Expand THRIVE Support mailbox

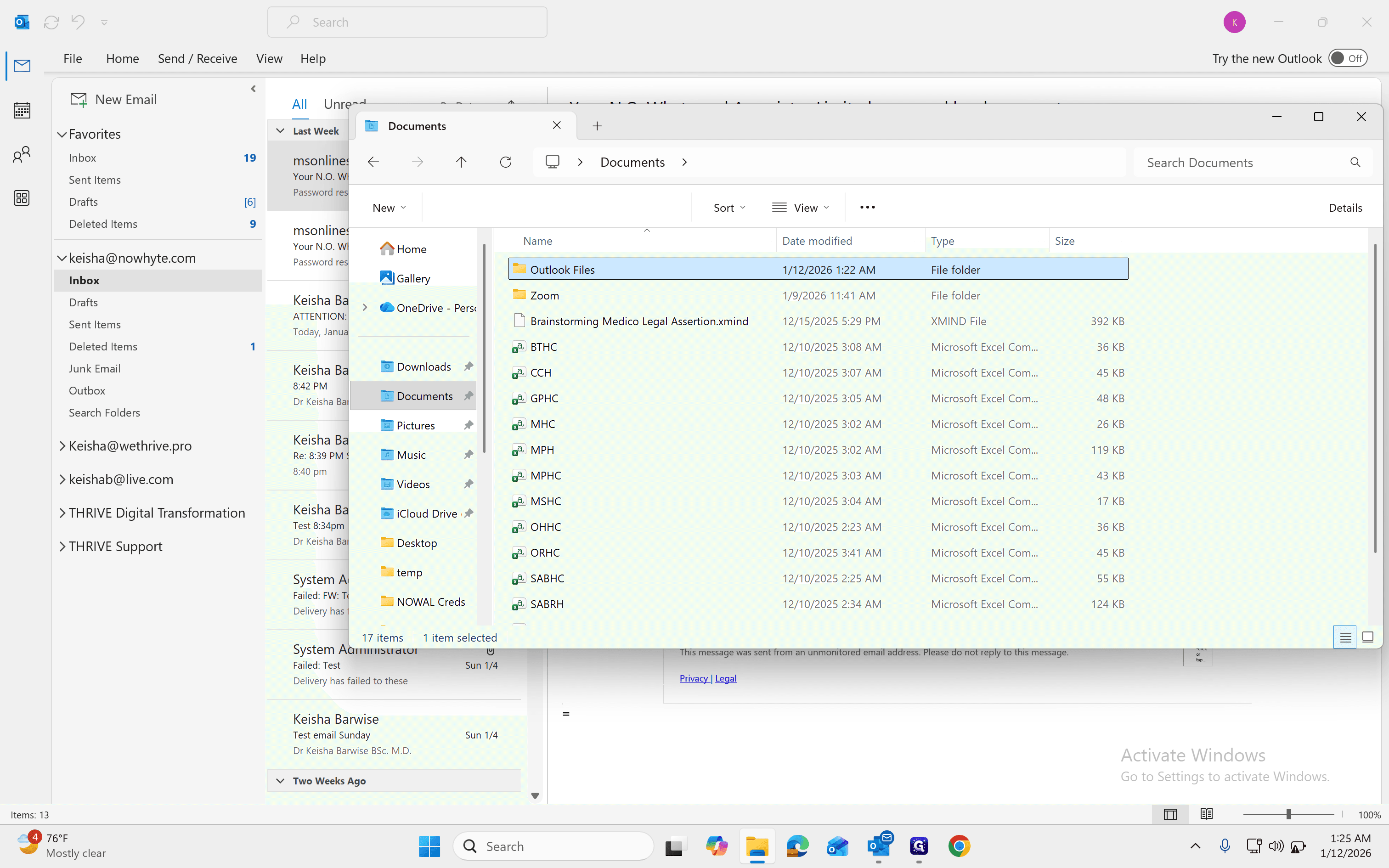click(62, 547)
